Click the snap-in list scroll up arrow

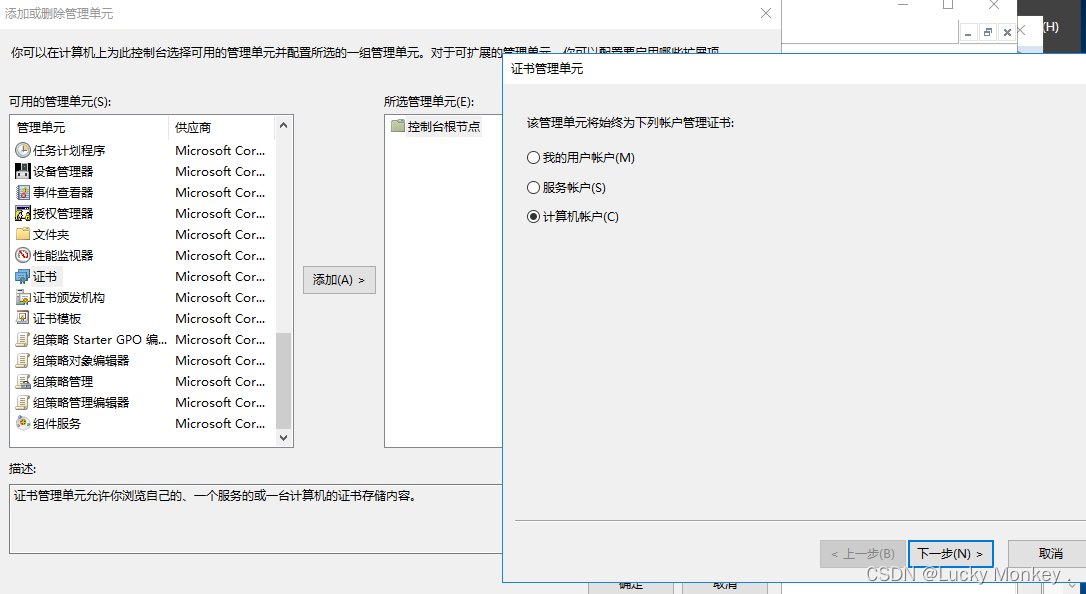(283, 125)
